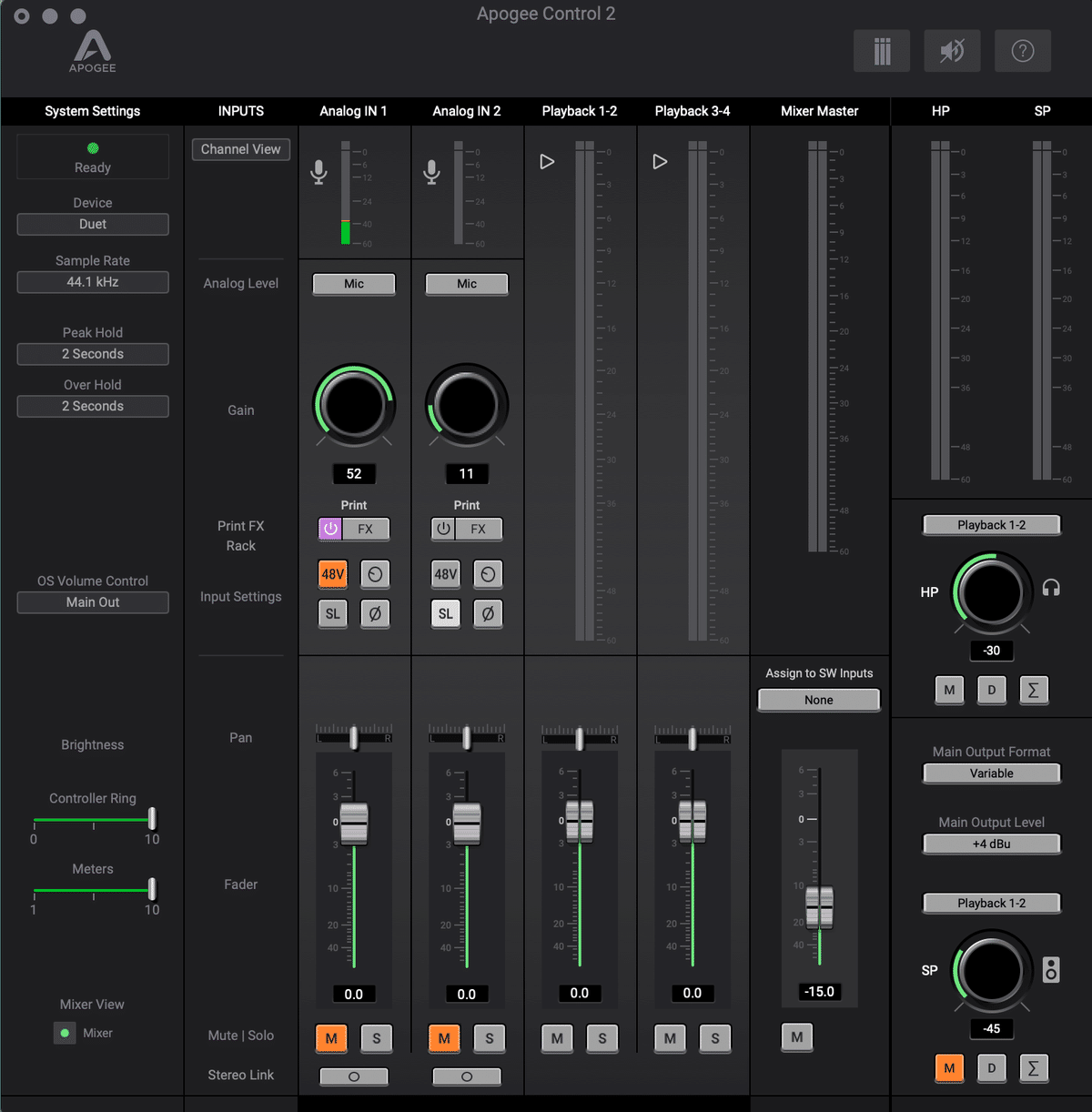Click the HP volume knob
The height and width of the screenshot is (1112, 1092).
pyautogui.click(x=991, y=592)
